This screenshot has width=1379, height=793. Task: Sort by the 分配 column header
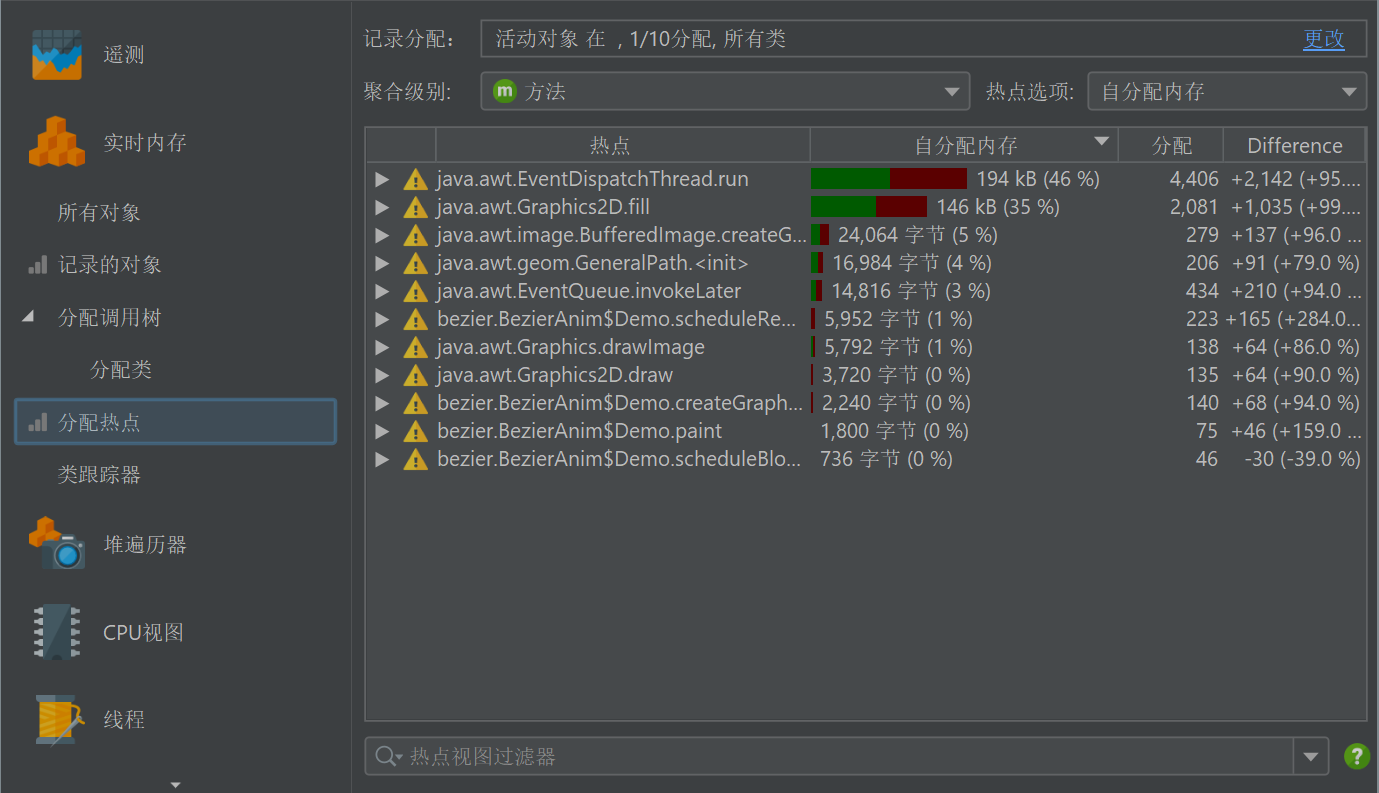1171,146
